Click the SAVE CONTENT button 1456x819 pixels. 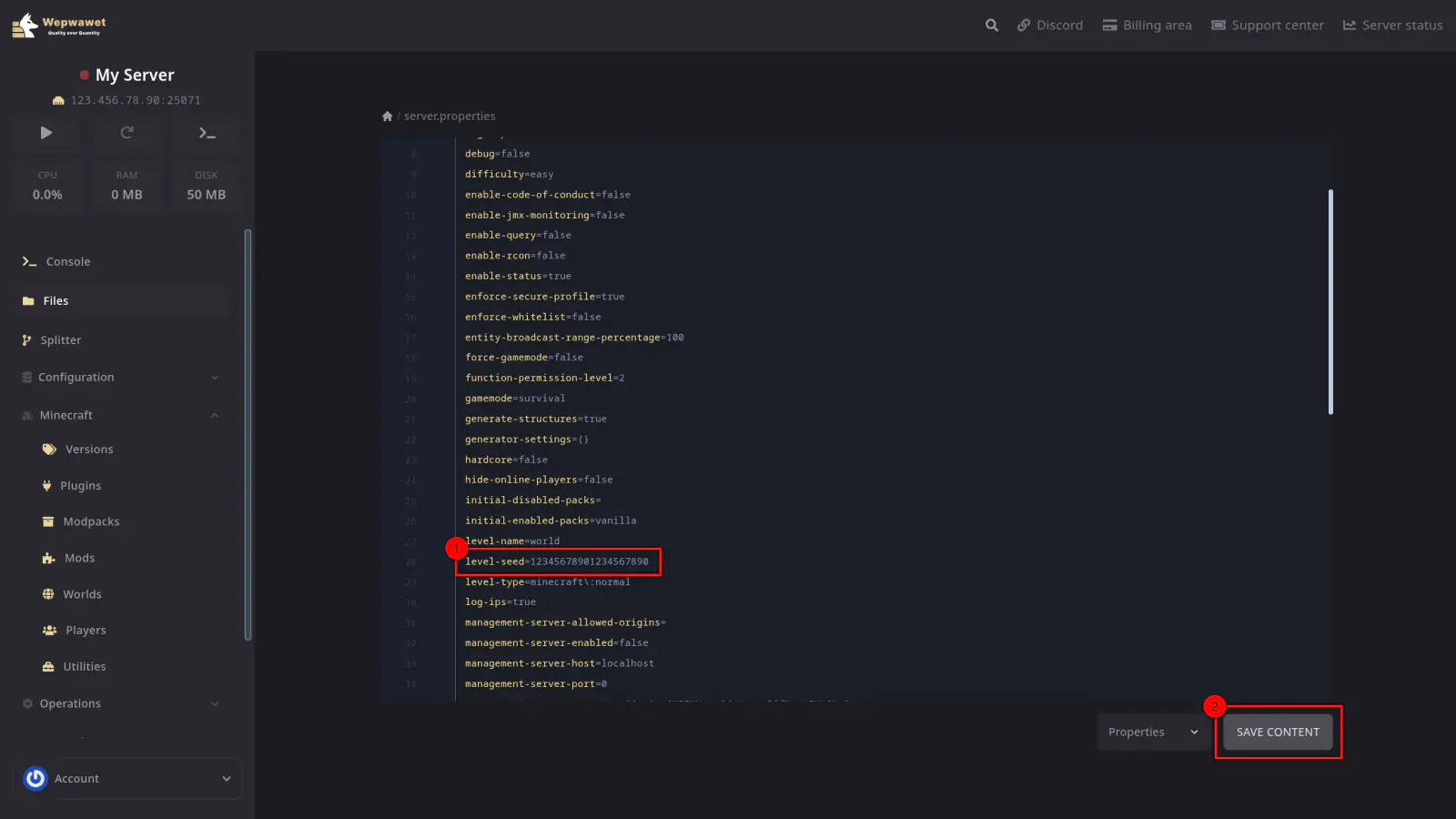click(1277, 733)
